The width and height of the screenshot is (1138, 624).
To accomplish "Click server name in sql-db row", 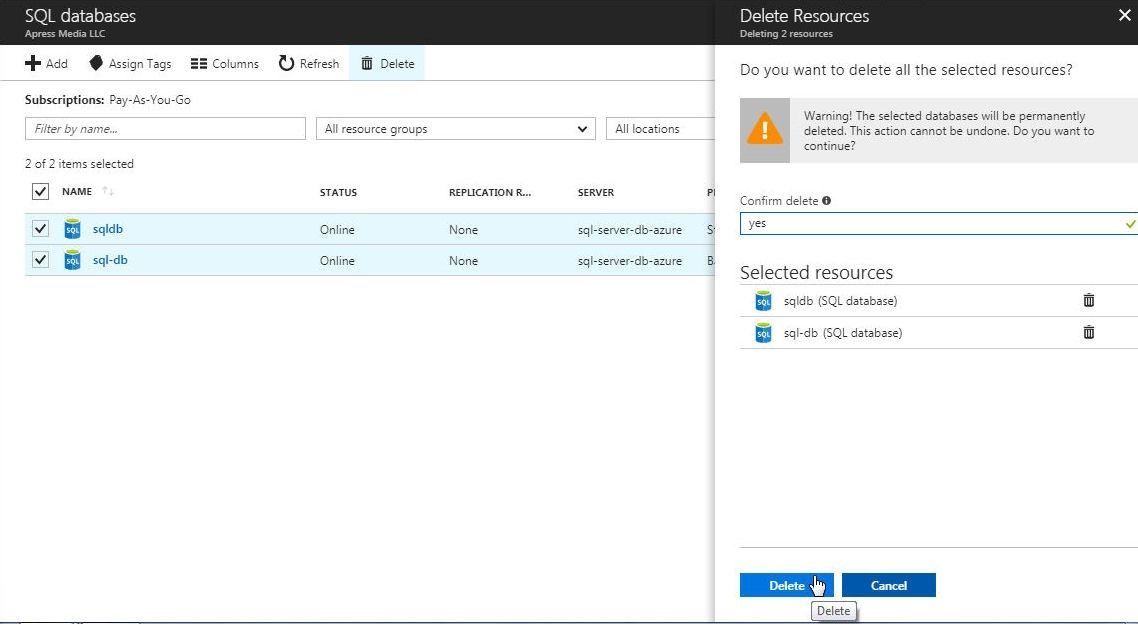I will (630, 261).
